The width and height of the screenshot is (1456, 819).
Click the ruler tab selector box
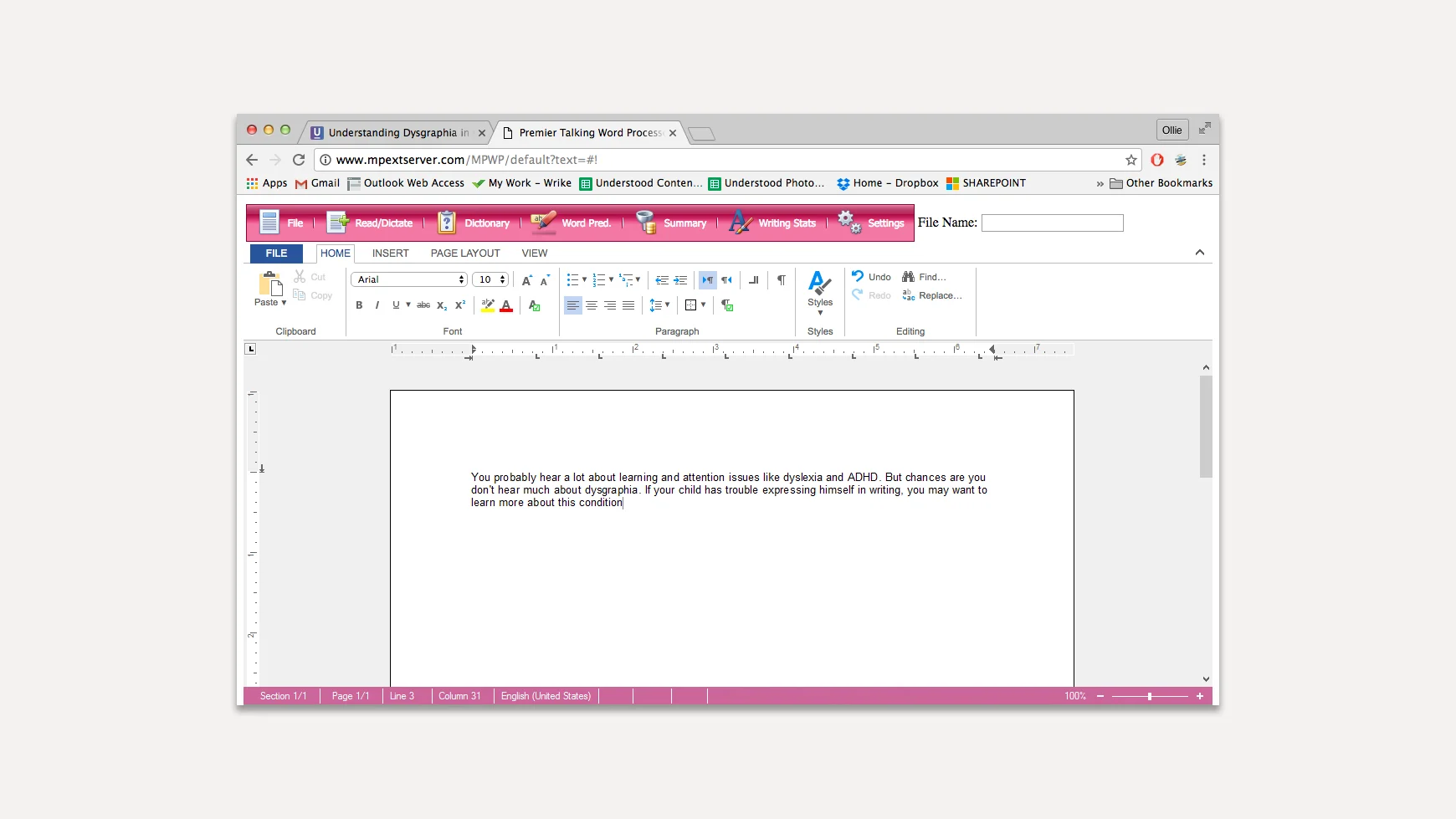[250, 349]
